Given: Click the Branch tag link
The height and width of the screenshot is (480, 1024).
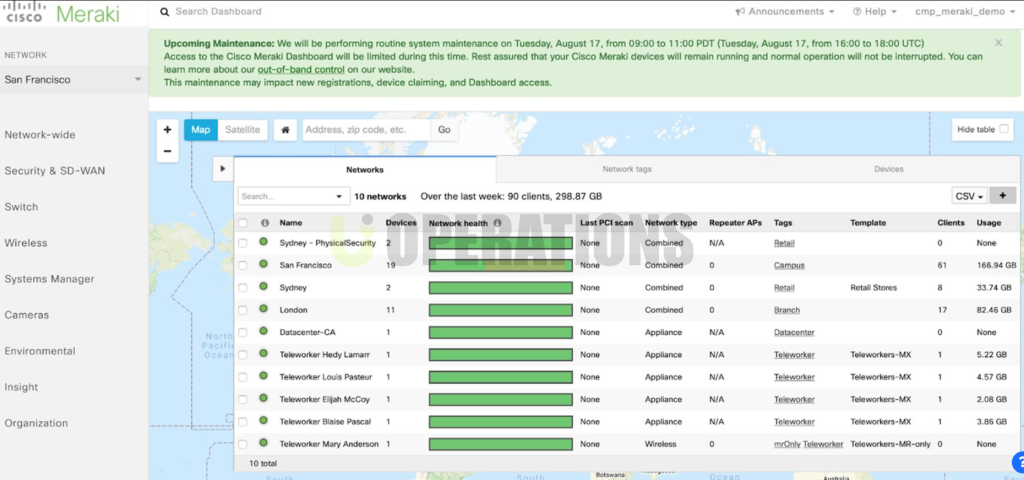Looking at the screenshot, I should pos(787,310).
